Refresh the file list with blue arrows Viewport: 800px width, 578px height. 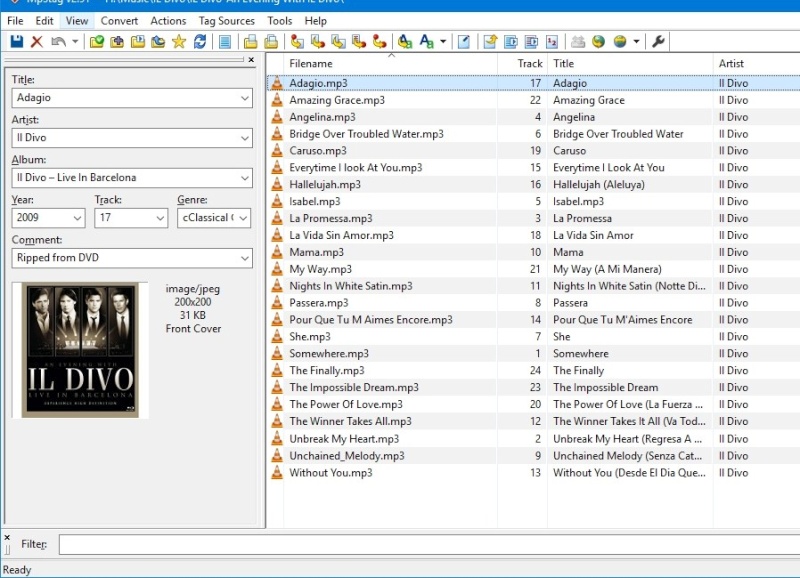coord(200,41)
